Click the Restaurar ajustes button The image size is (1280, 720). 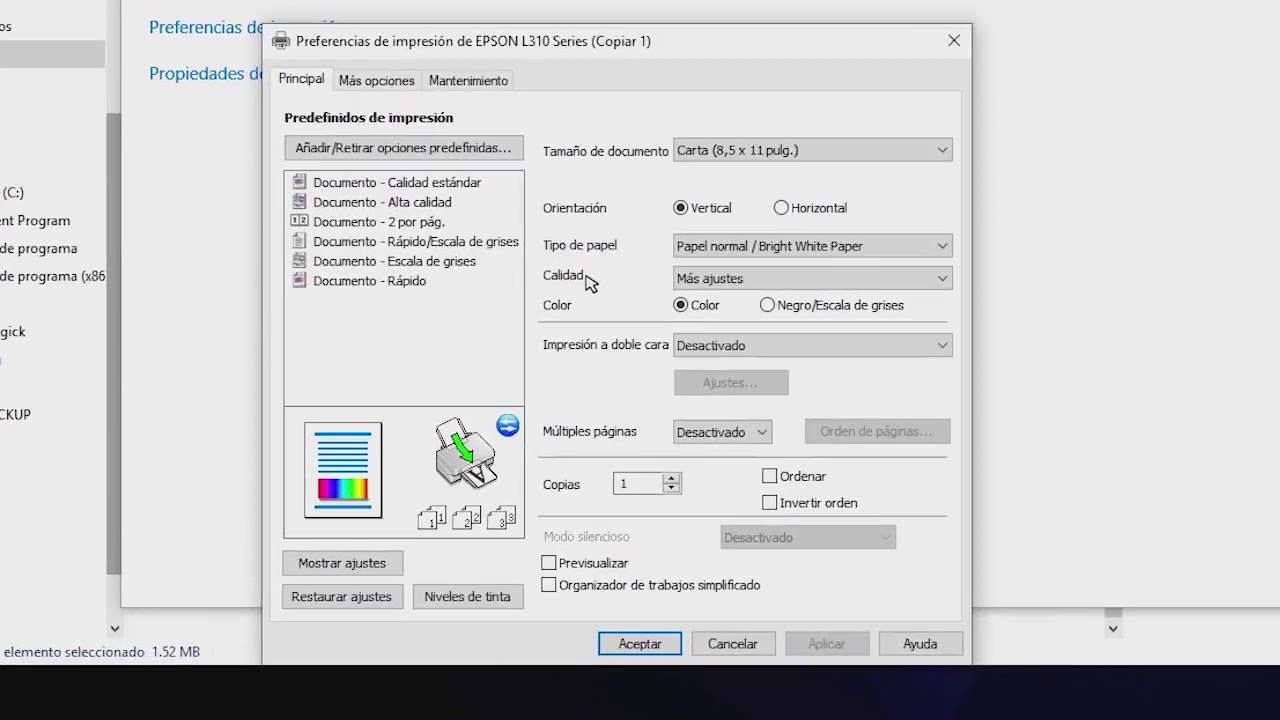pyautogui.click(x=342, y=597)
